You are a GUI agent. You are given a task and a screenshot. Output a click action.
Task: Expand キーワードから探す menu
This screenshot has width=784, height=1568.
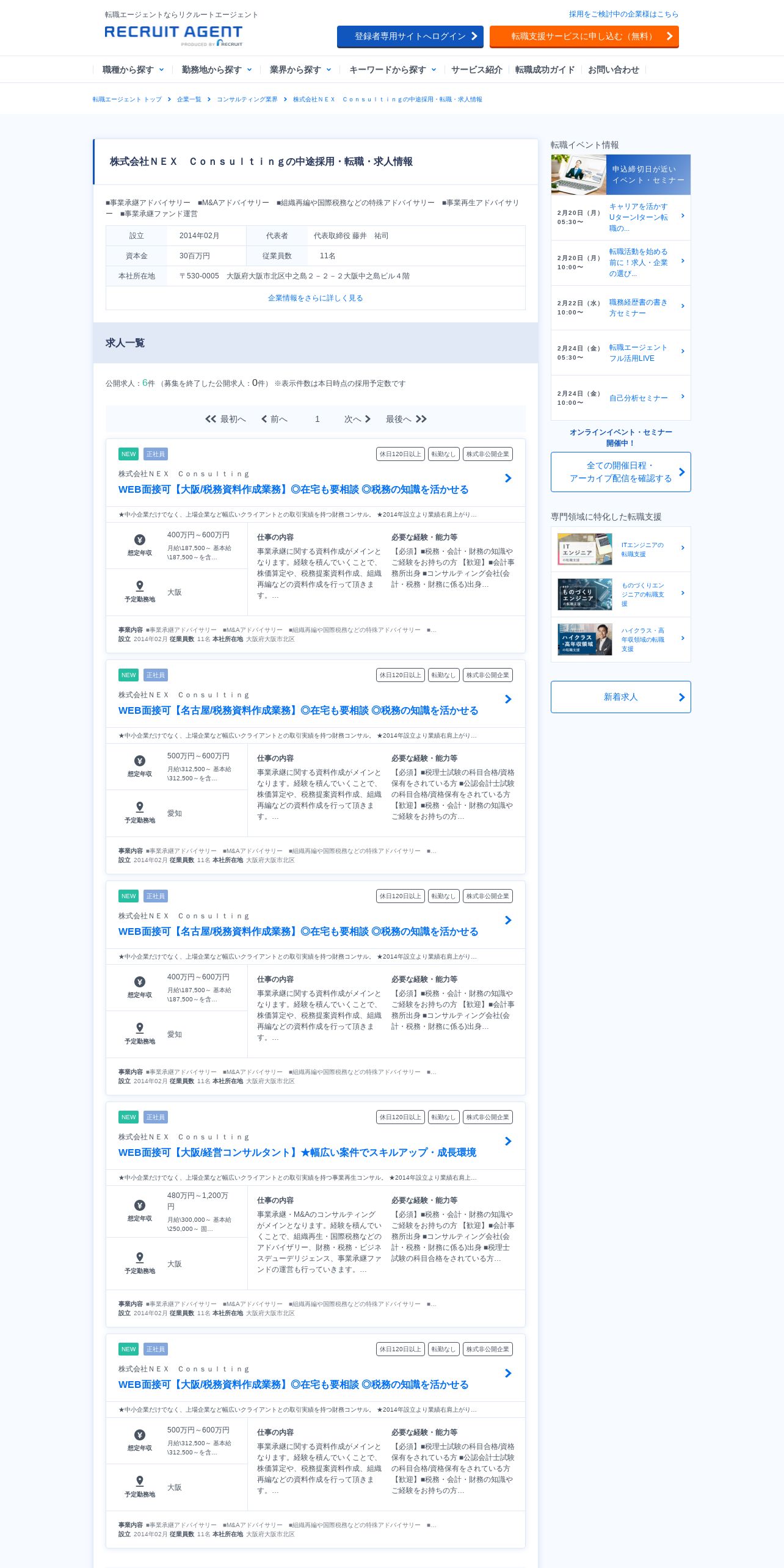[393, 70]
